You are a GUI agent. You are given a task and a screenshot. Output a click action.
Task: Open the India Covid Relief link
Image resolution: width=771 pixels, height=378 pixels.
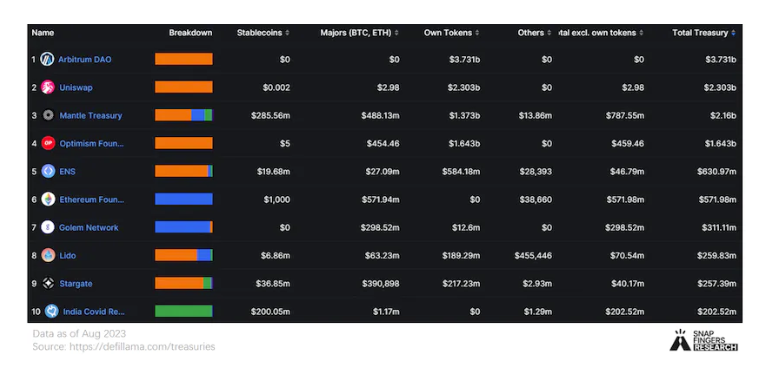pos(93,312)
